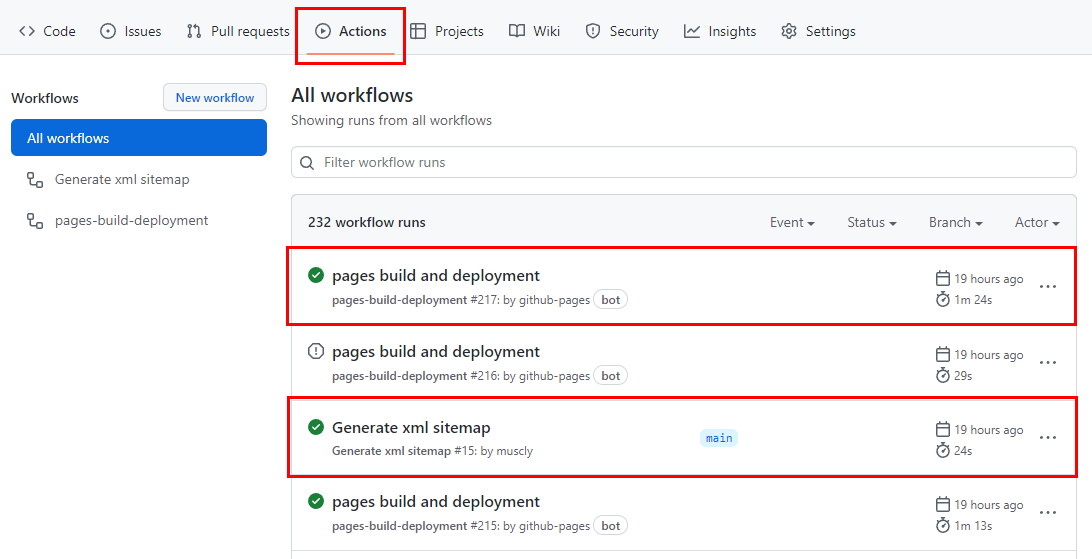Open the Actor filter dropdown
Image resolution: width=1092 pixels, height=559 pixels.
(x=1037, y=222)
